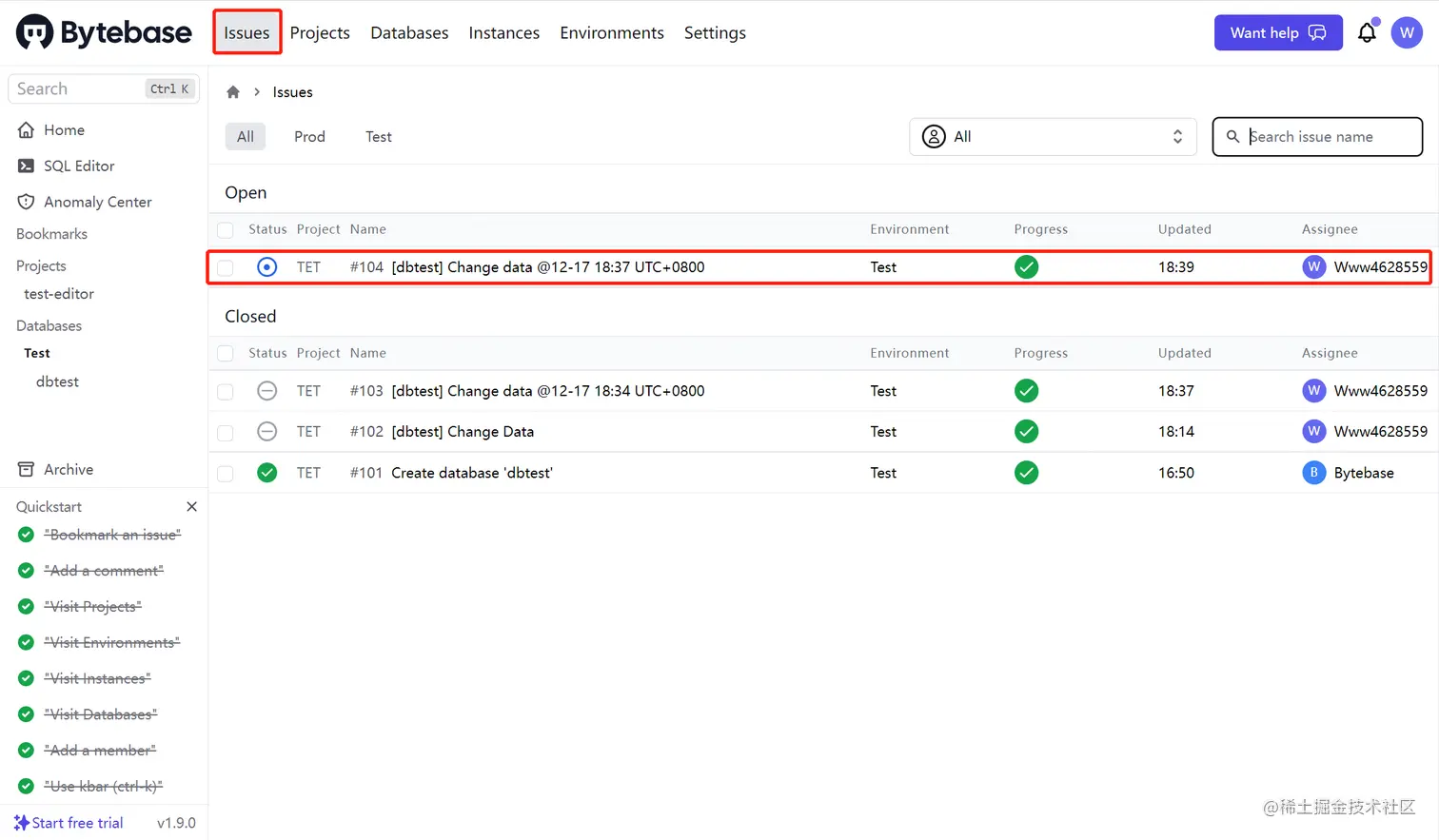Tick the checkbox for issue #101
This screenshot has height=840, width=1439.
[226, 474]
